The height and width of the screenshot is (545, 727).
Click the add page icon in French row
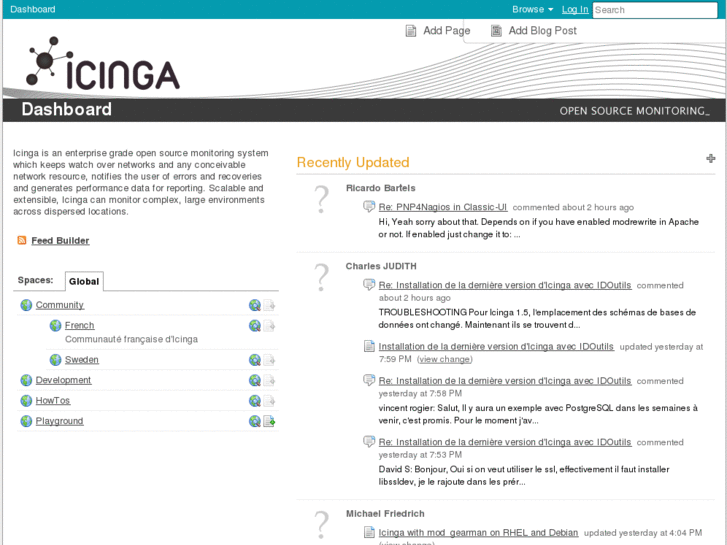pyautogui.click(x=269, y=326)
